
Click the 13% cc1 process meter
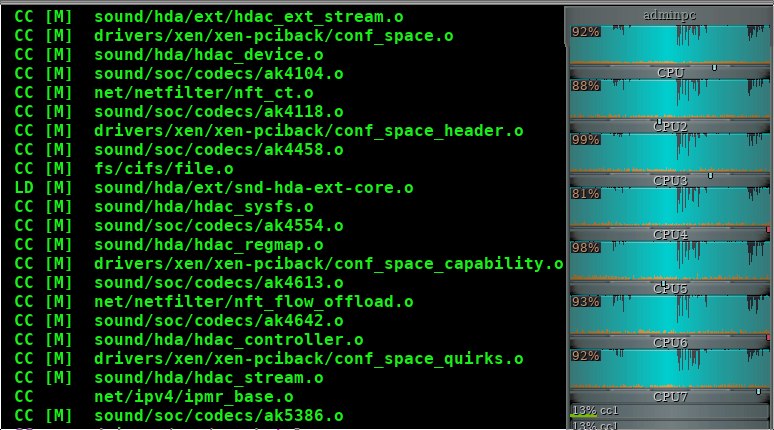click(670, 411)
